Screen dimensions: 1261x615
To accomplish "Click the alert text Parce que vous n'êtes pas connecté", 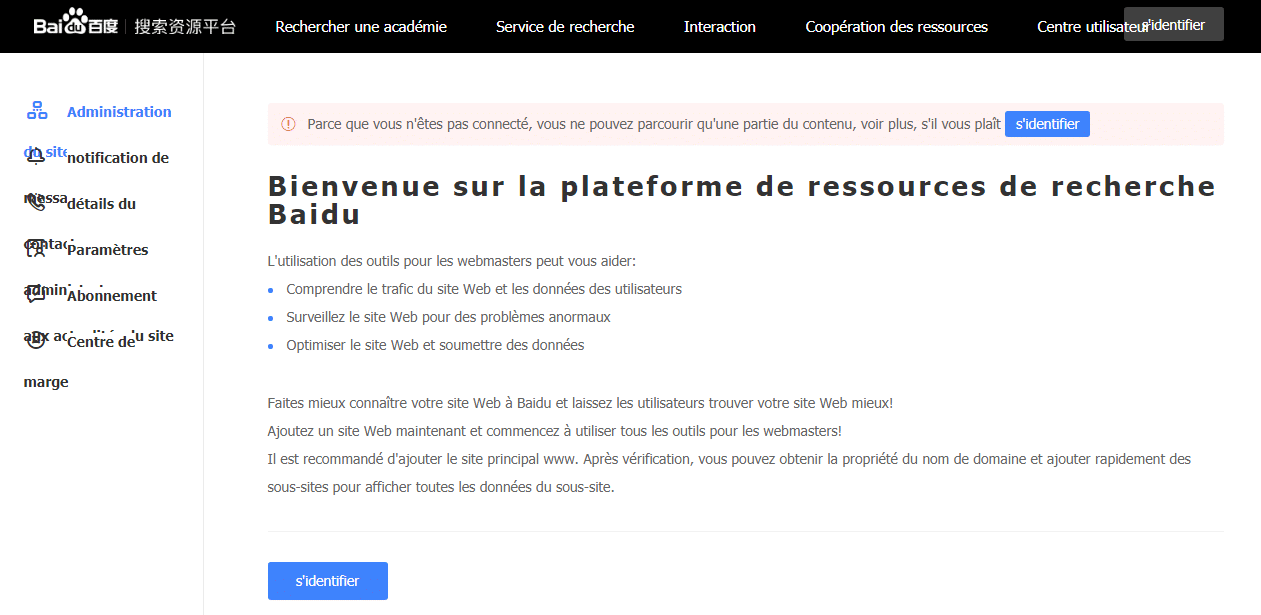I will coord(654,124).
